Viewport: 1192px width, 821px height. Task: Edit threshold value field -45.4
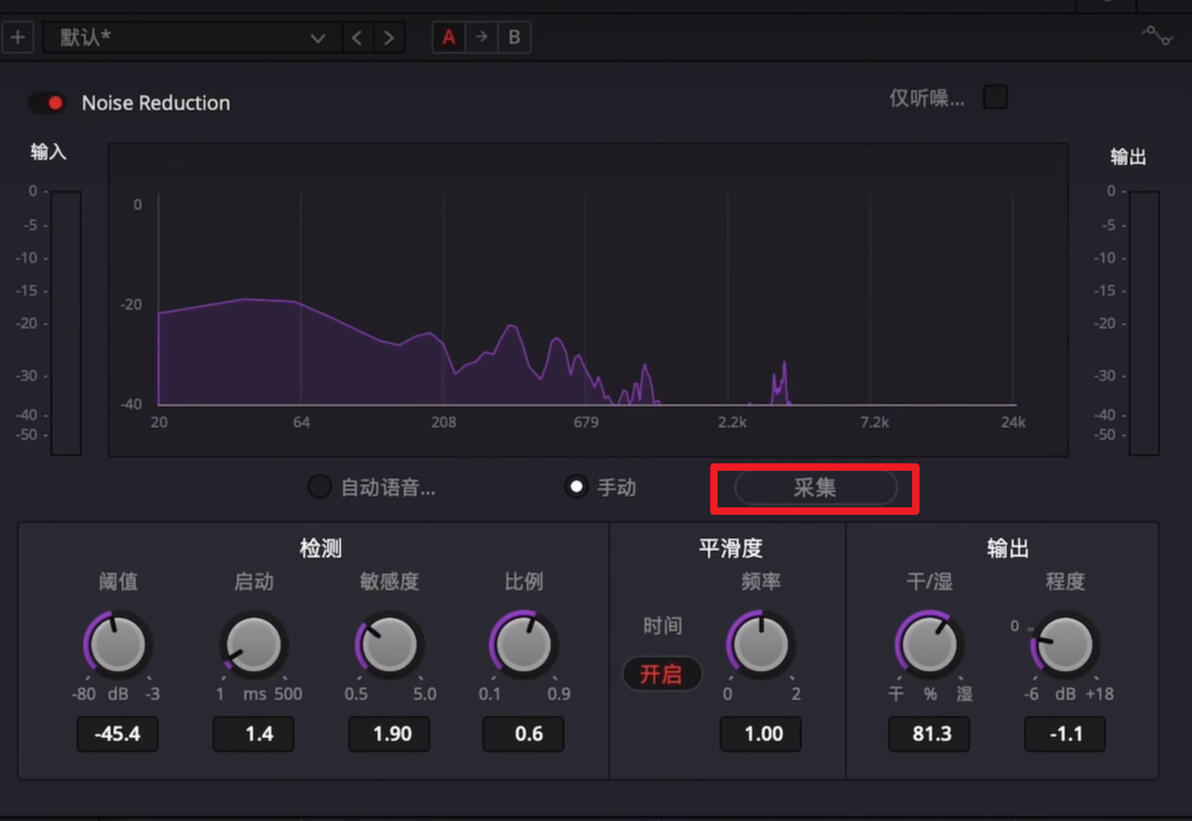tap(118, 734)
